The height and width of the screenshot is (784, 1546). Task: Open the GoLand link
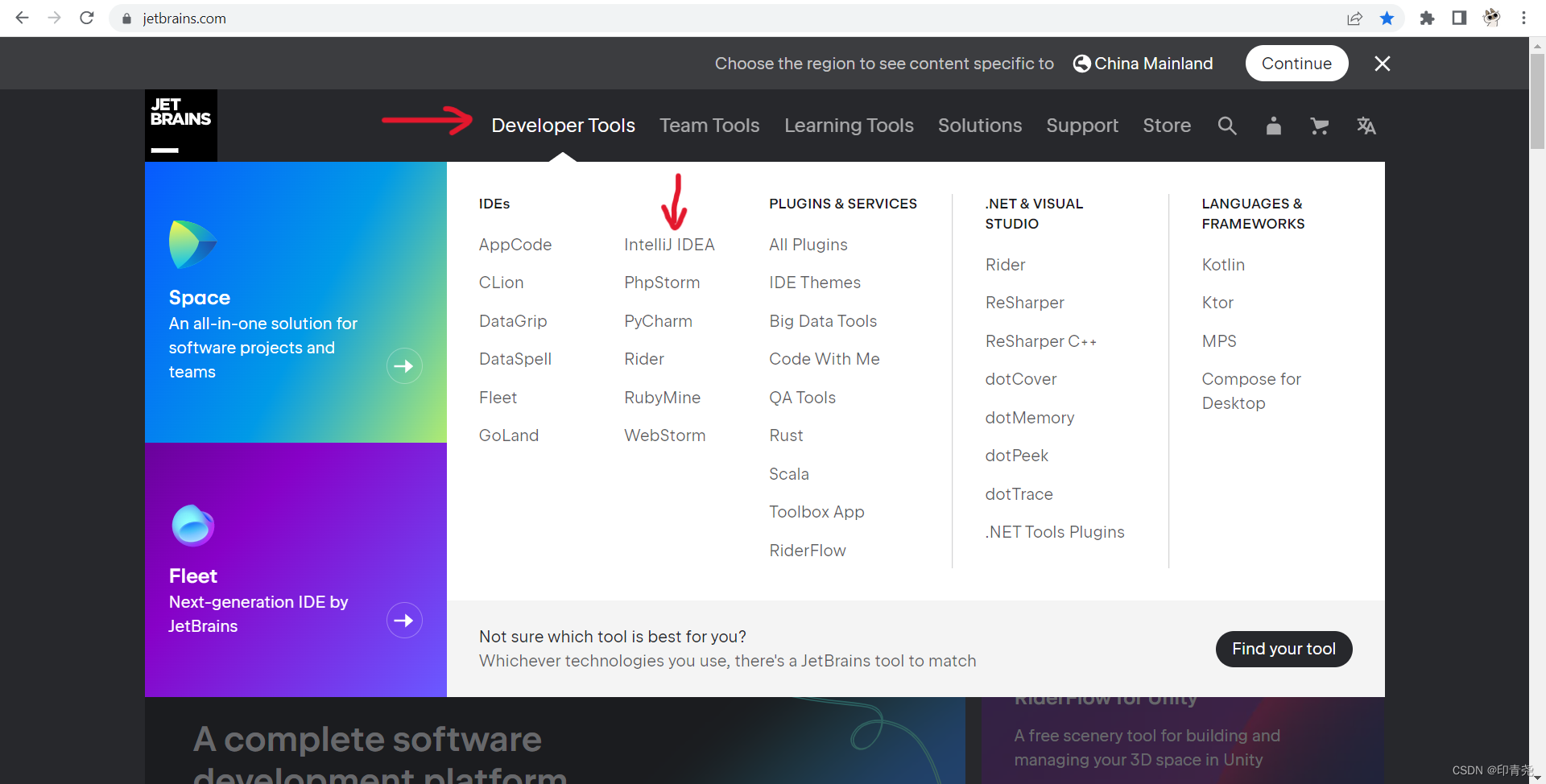[509, 435]
